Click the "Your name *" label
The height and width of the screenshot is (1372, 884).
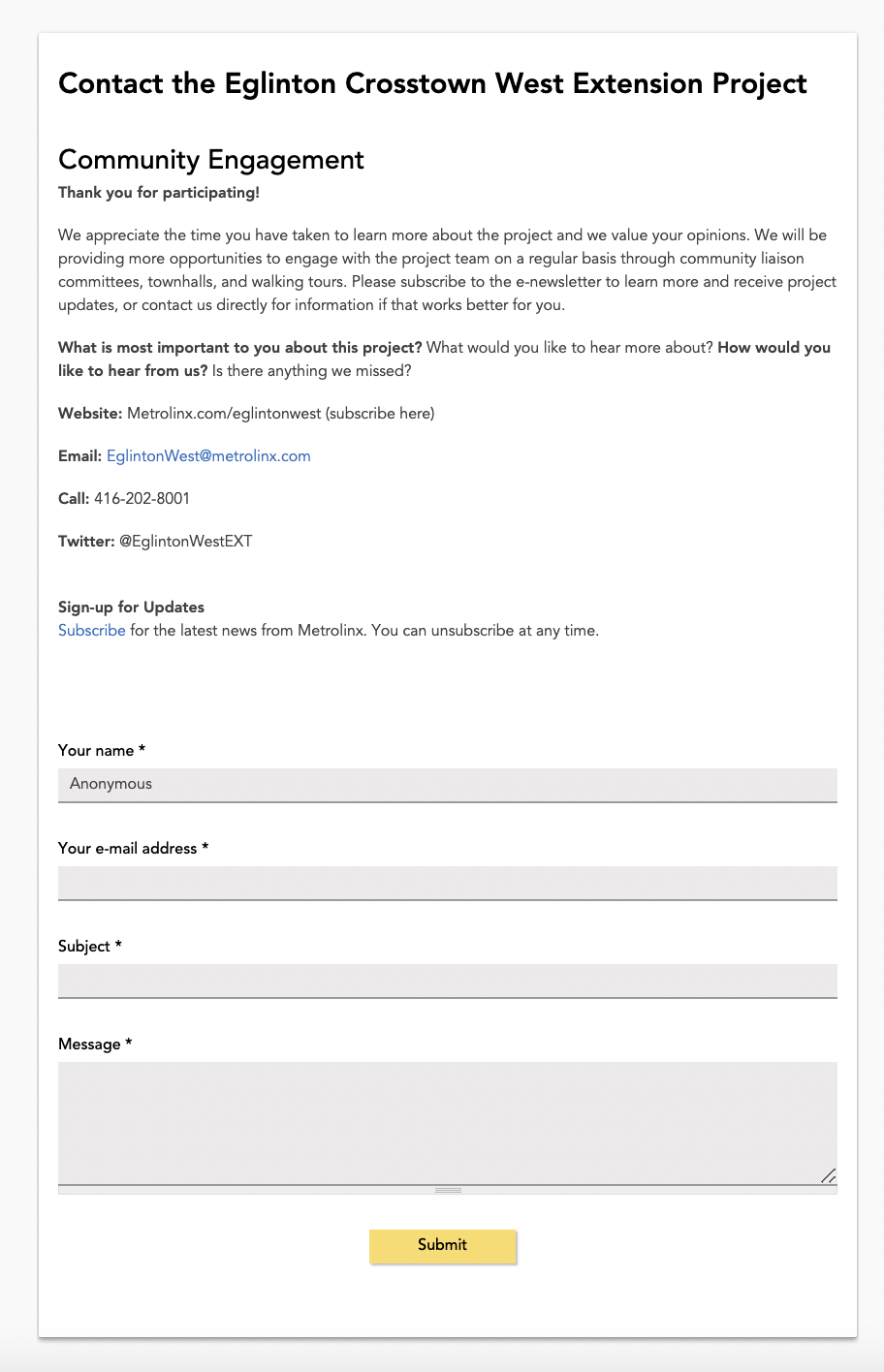[x=102, y=751]
